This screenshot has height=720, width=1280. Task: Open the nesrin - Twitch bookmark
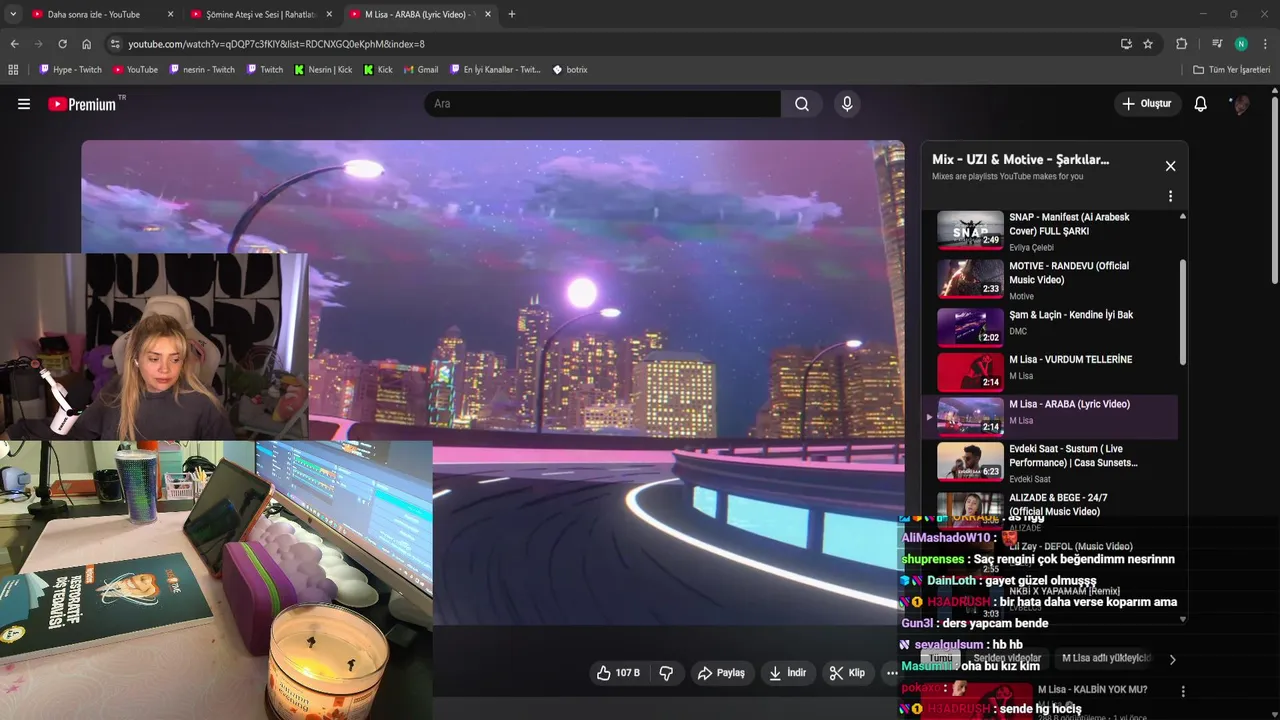point(202,70)
